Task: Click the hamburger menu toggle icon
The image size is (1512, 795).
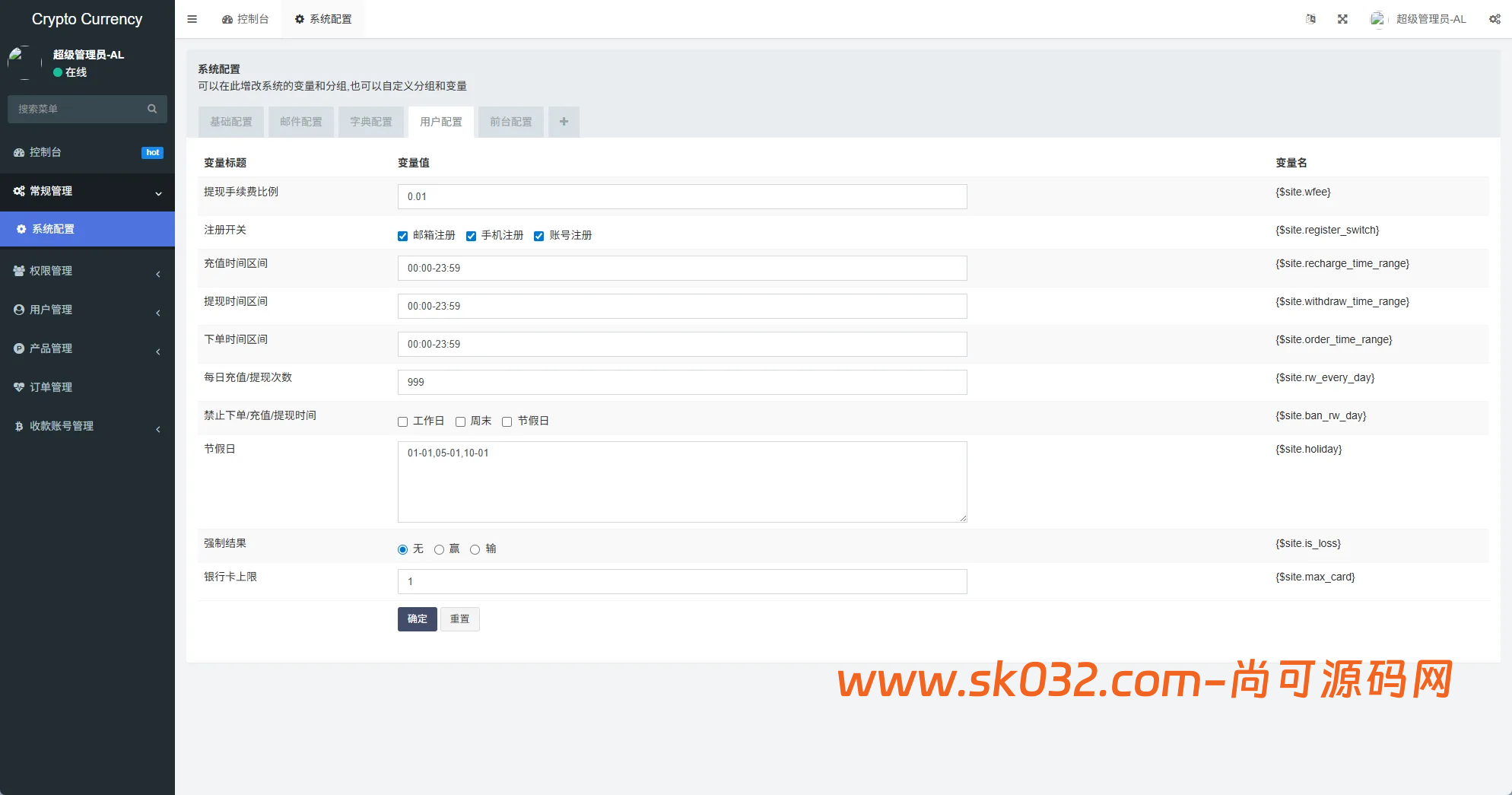Action: [192, 19]
